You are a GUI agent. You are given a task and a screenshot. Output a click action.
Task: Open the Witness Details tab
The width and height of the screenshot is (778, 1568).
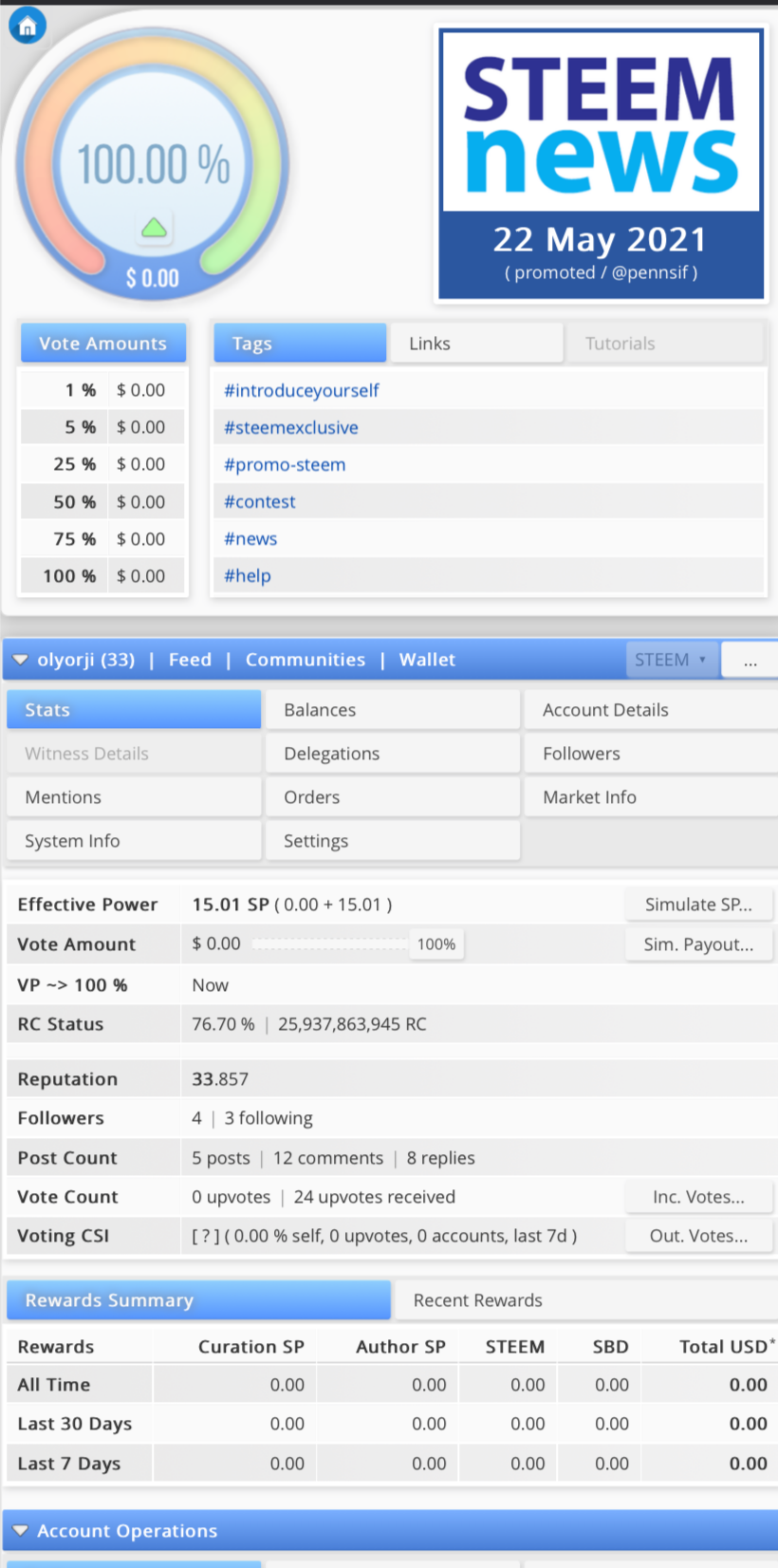pos(134,754)
